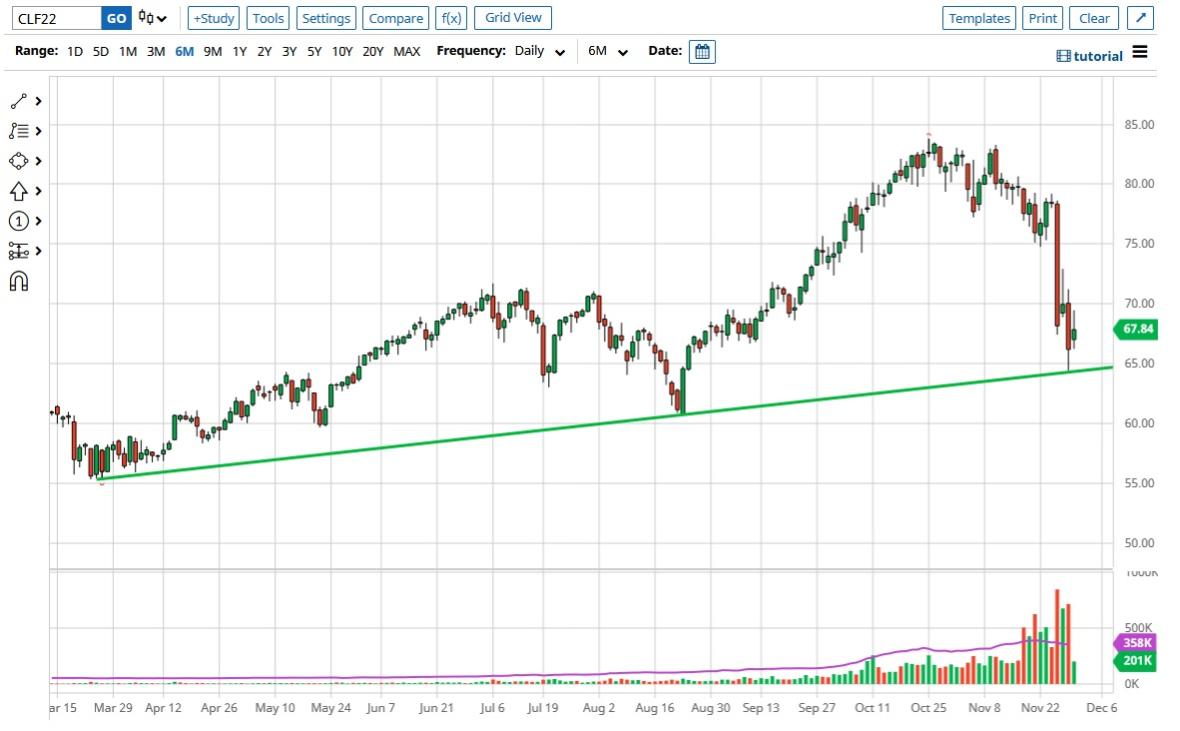Open the tutorial link
1180x731 pixels.
1090,56
